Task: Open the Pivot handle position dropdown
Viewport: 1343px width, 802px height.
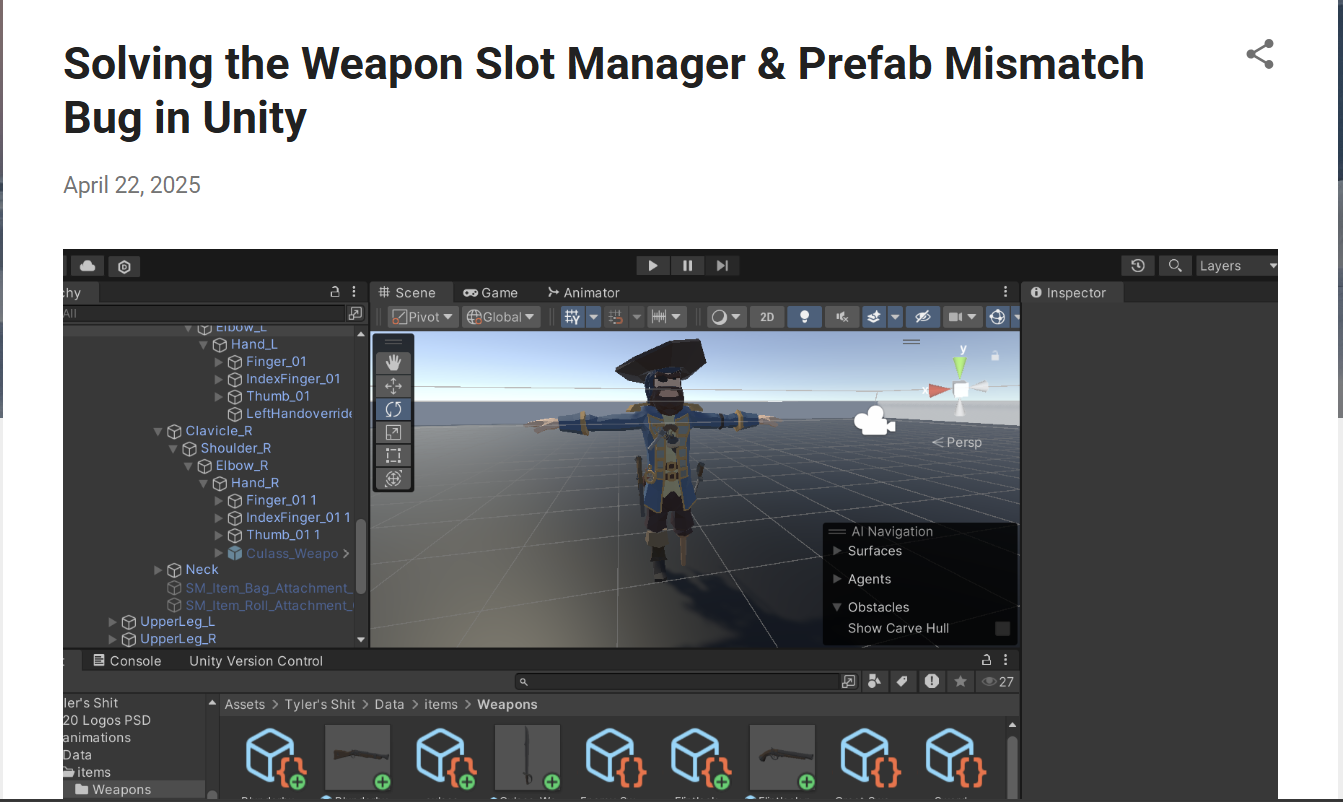Action: coord(423,317)
